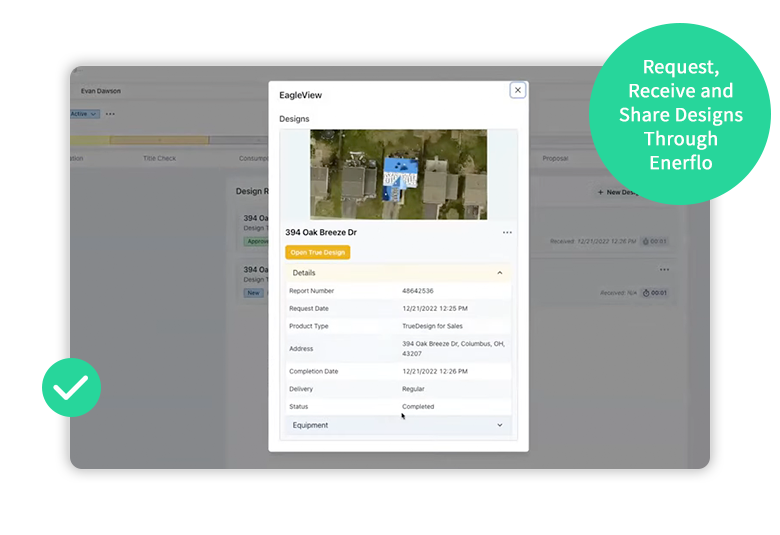Click the Product Type TrueDesign for Sales
This screenshot has height=535, width=780.
432,326
